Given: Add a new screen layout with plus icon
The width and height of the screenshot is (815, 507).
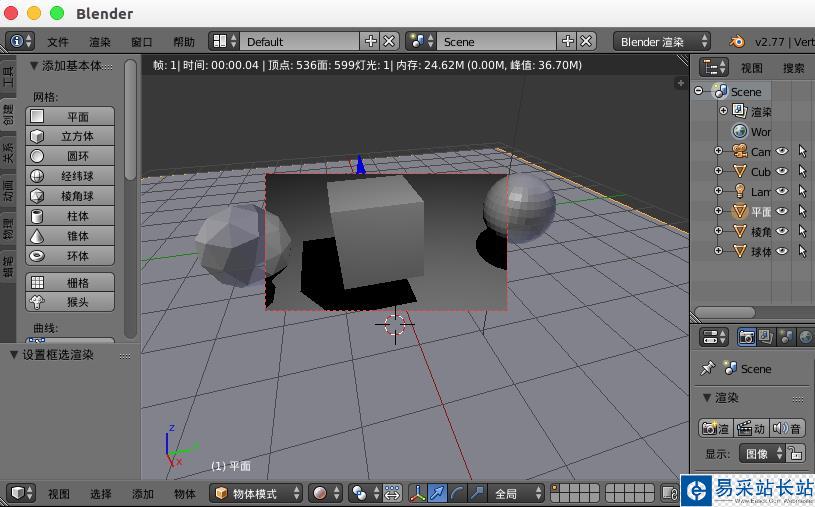Looking at the screenshot, I should pyautogui.click(x=371, y=41).
